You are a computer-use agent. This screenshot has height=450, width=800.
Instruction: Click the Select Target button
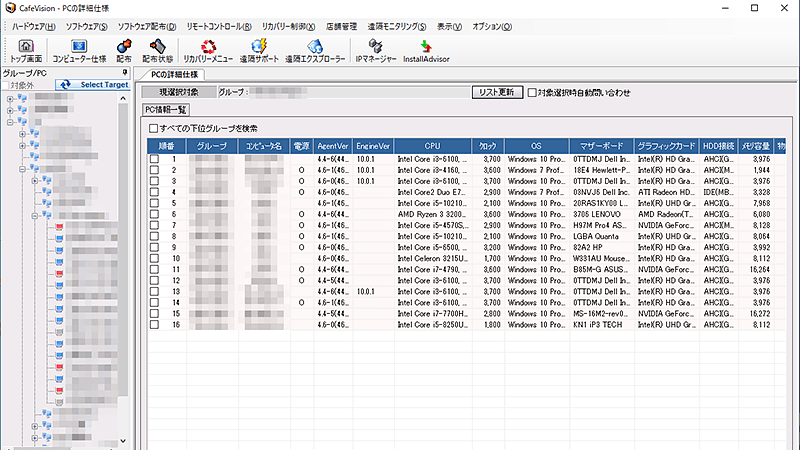(x=92, y=85)
